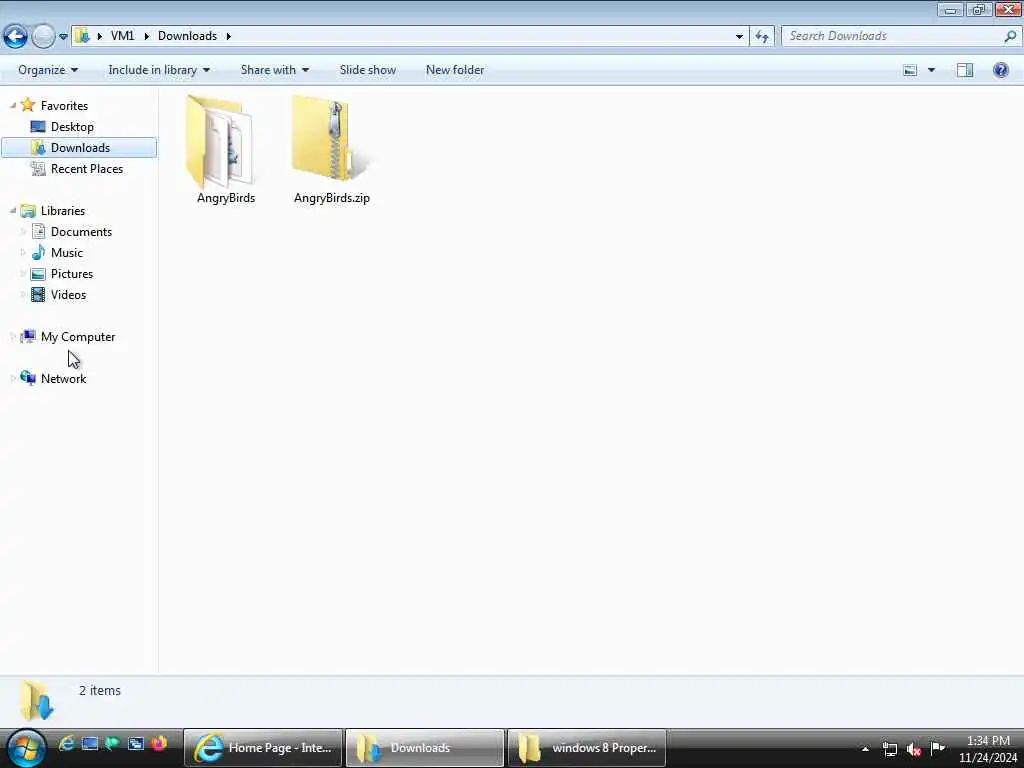This screenshot has height=768, width=1024.
Task: Open the Include in library menu
Action: pos(159,70)
